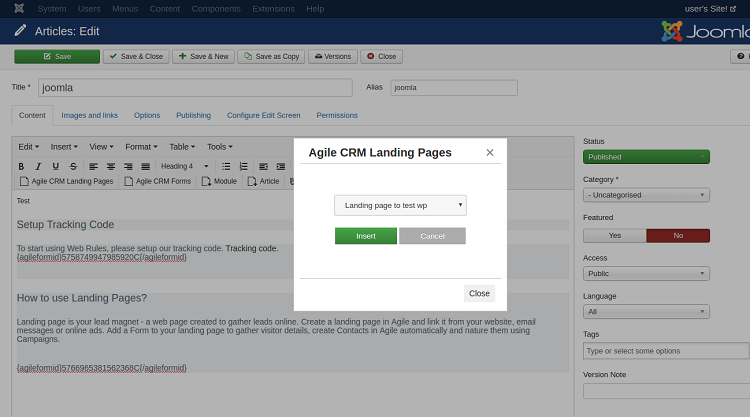Click Save as Copy button
This screenshot has width=750, height=417.
tap(271, 56)
